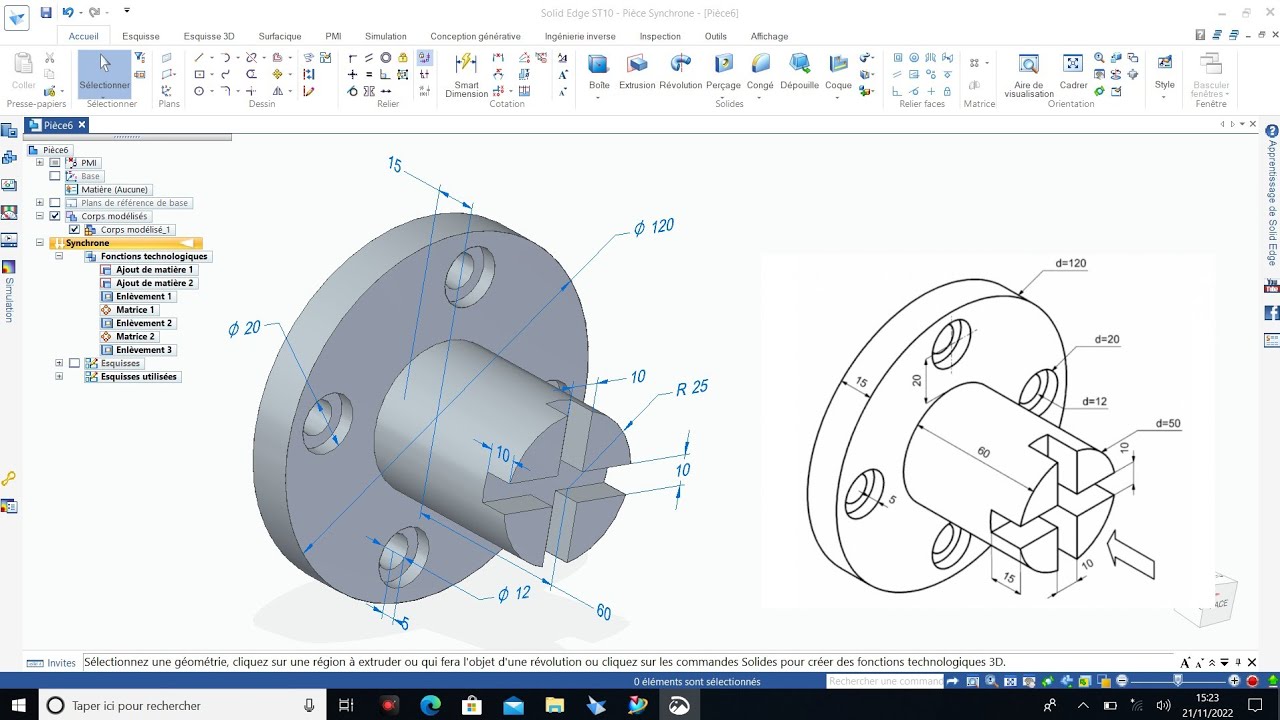Click the Windows search box
The width and height of the screenshot is (1280, 720).
[x=180, y=705]
